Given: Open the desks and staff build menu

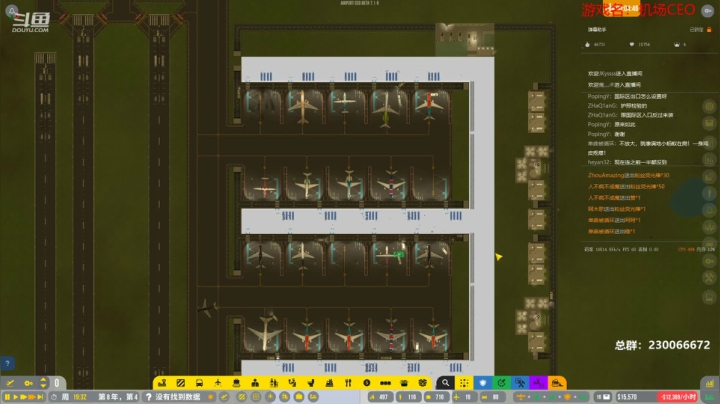Looking at the screenshot, I should pyautogui.click(x=255, y=383).
